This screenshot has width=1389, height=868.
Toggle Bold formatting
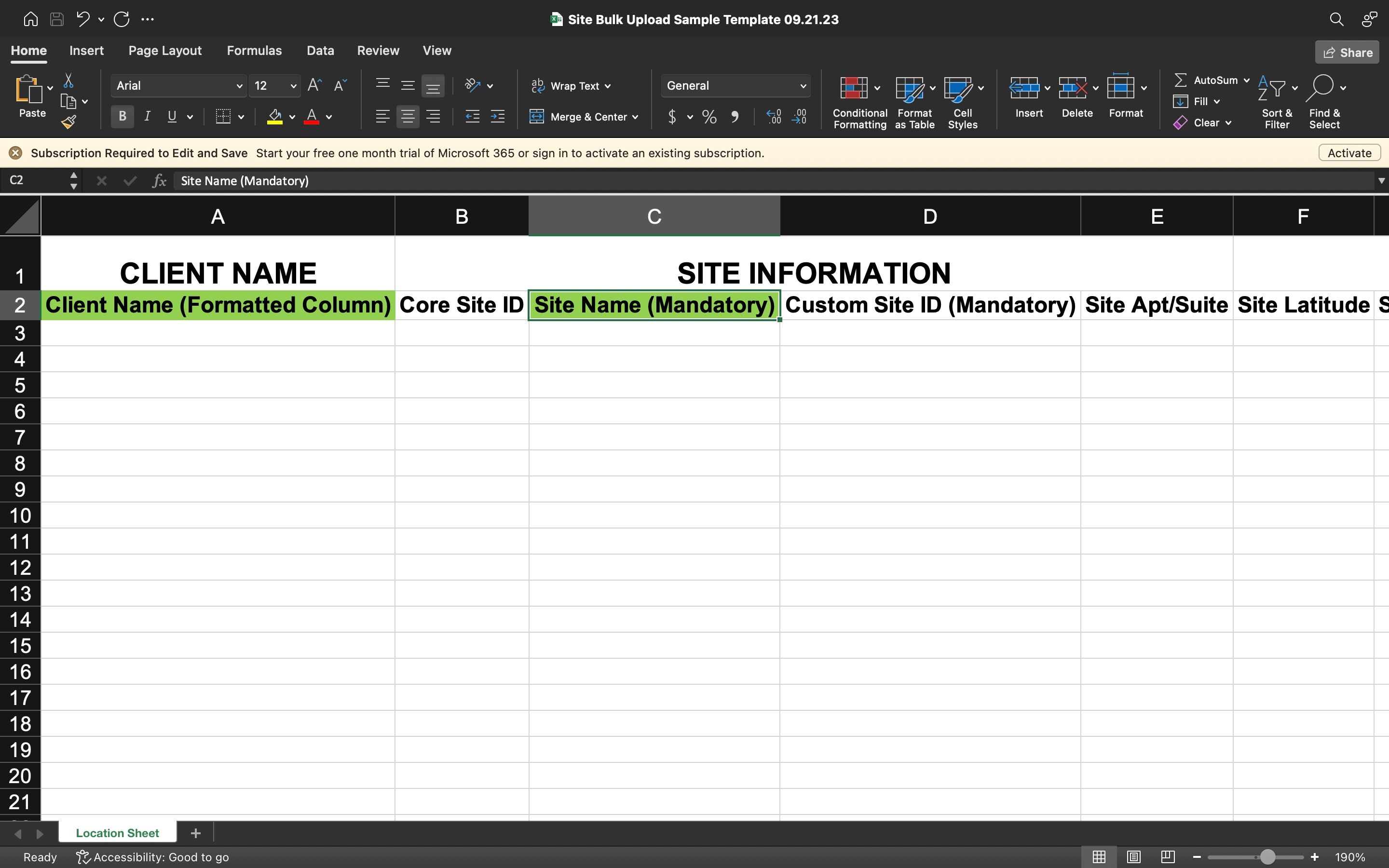point(122,117)
